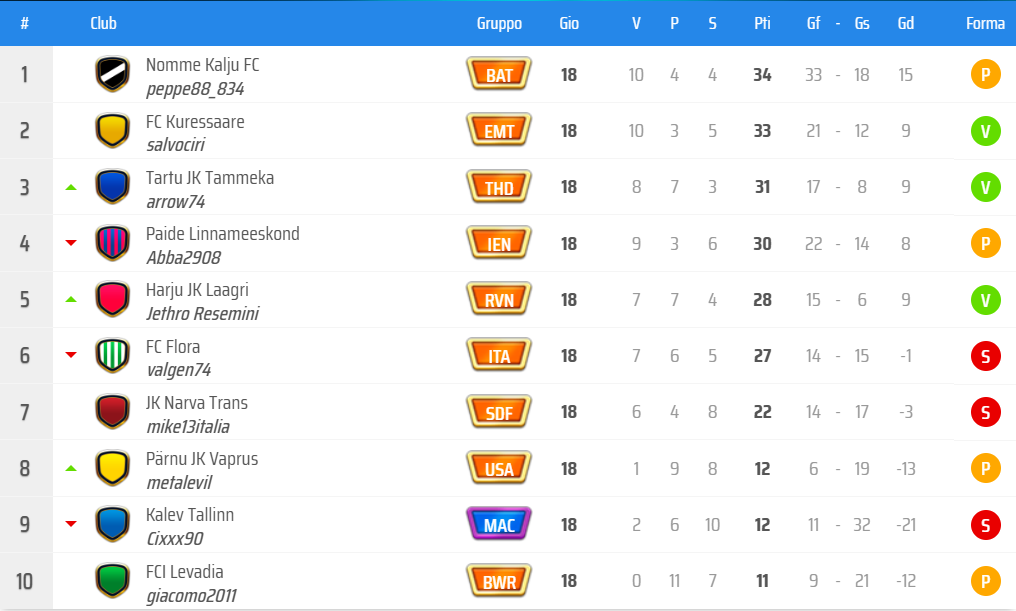The height and width of the screenshot is (611, 1016).
Task: Click the BAT group badge
Action: click(x=499, y=74)
